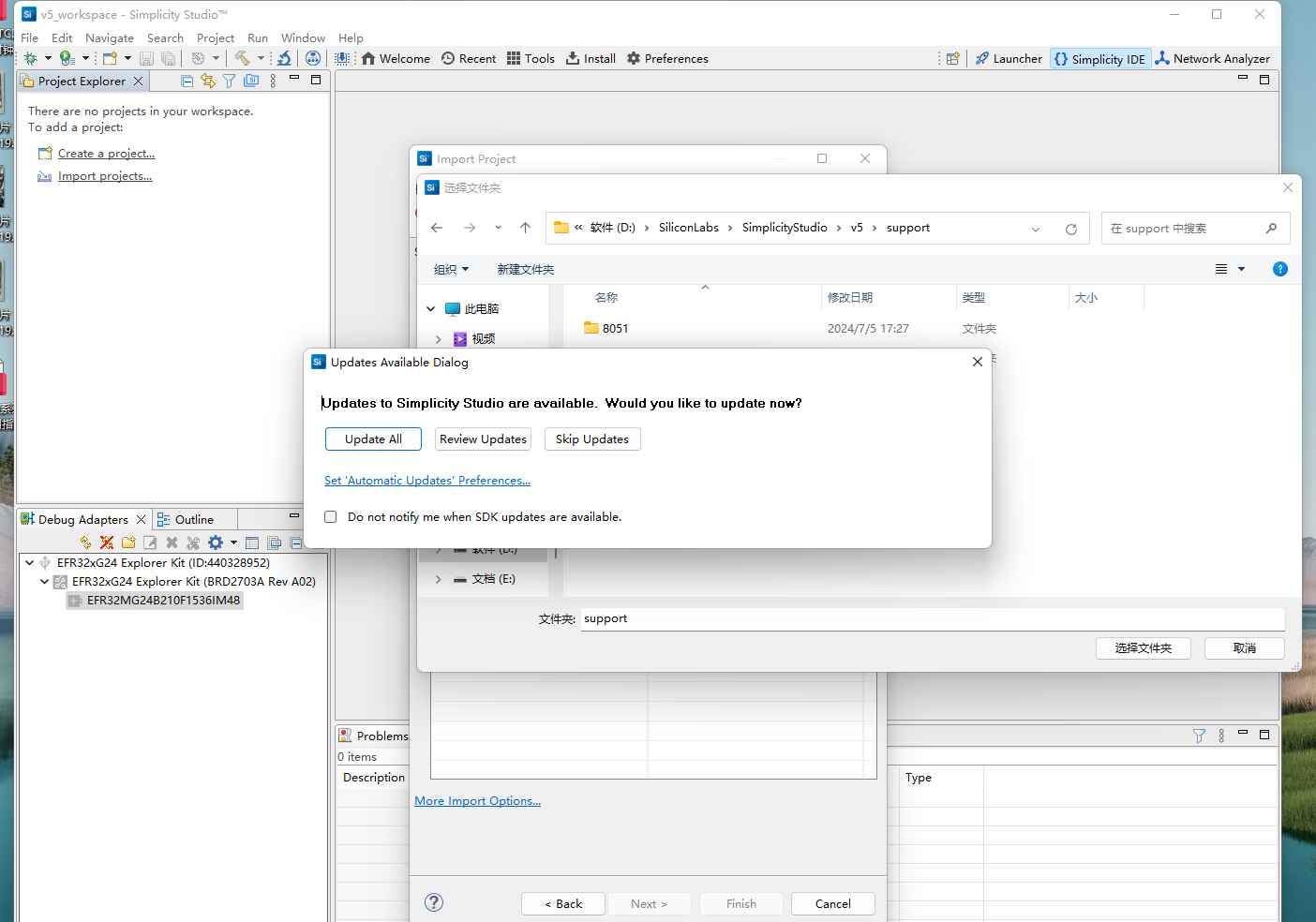The height and width of the screenshot is (922, 1316).
Task: Click the microscope icon in the toolbar
Action: (284, 58)
